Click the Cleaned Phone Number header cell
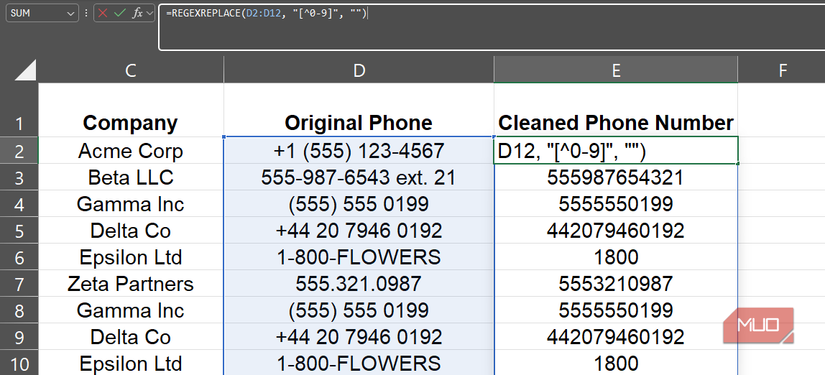The image size is (825, 375). (x=616, y=110)
